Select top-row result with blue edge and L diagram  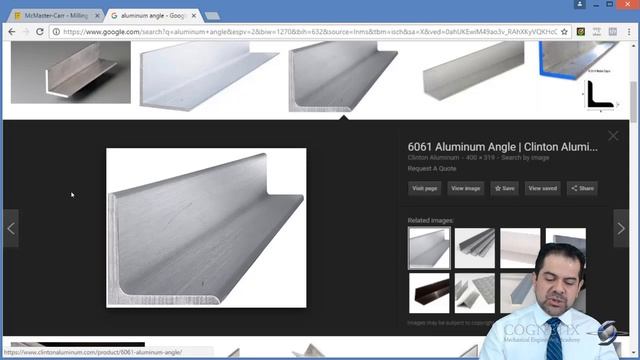[x=580, y=76]
